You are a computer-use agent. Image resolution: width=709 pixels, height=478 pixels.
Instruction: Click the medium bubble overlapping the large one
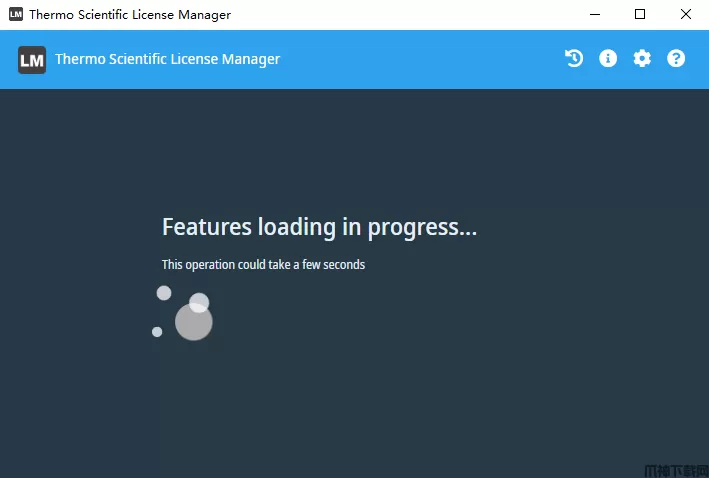coord(199,303)
